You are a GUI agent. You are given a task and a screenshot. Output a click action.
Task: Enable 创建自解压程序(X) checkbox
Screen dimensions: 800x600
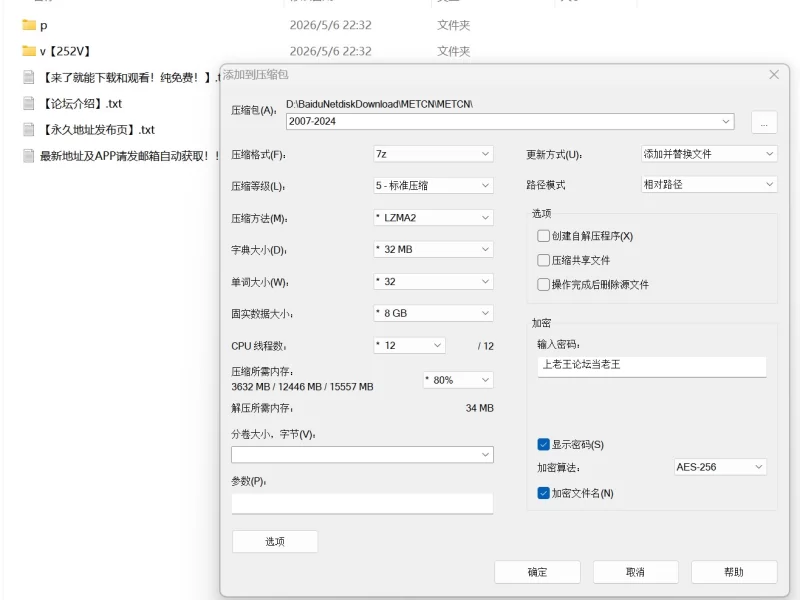click(543, 236)
